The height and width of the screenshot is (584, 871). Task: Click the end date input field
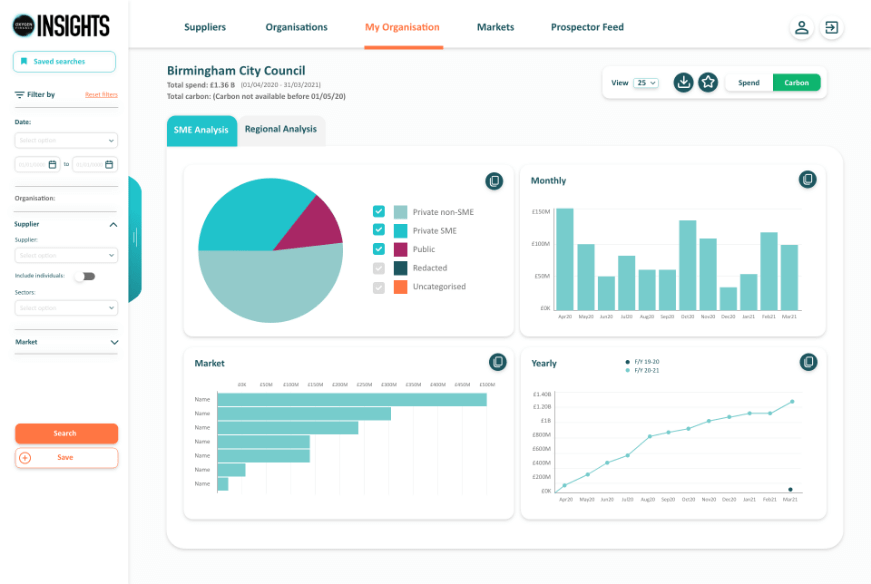click(95, 164)
